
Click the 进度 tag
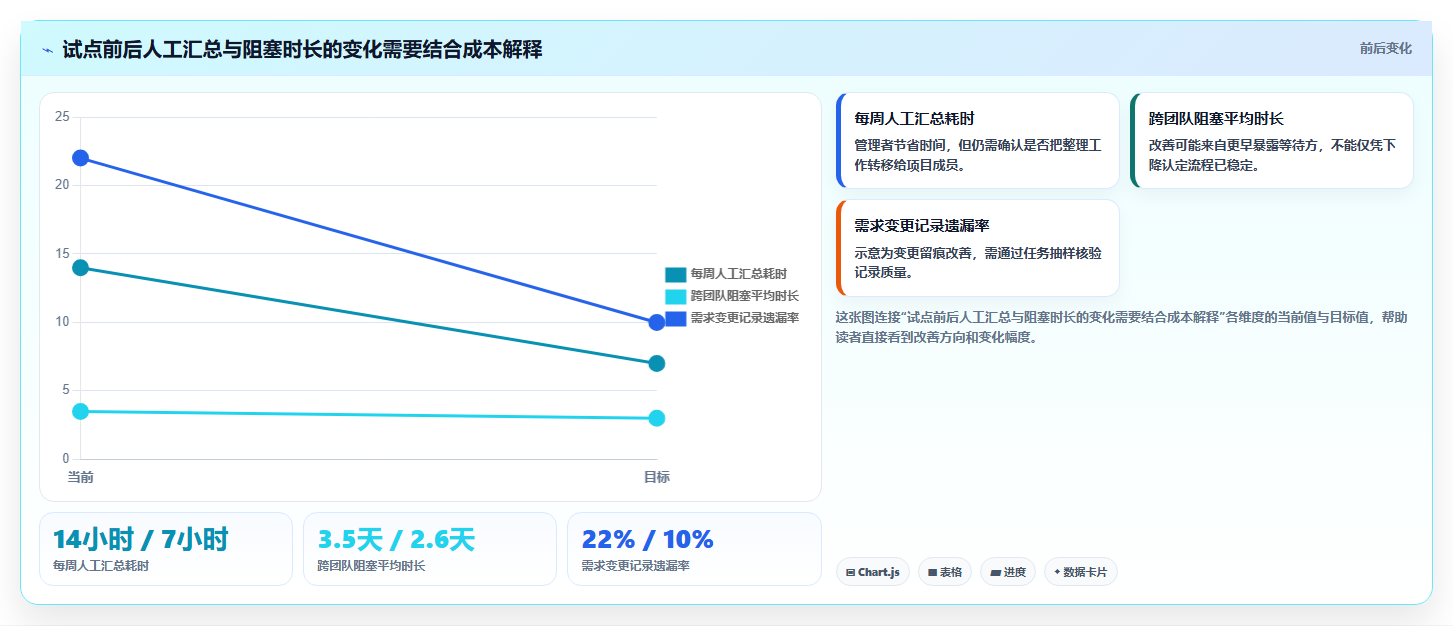pos(1008,572)
